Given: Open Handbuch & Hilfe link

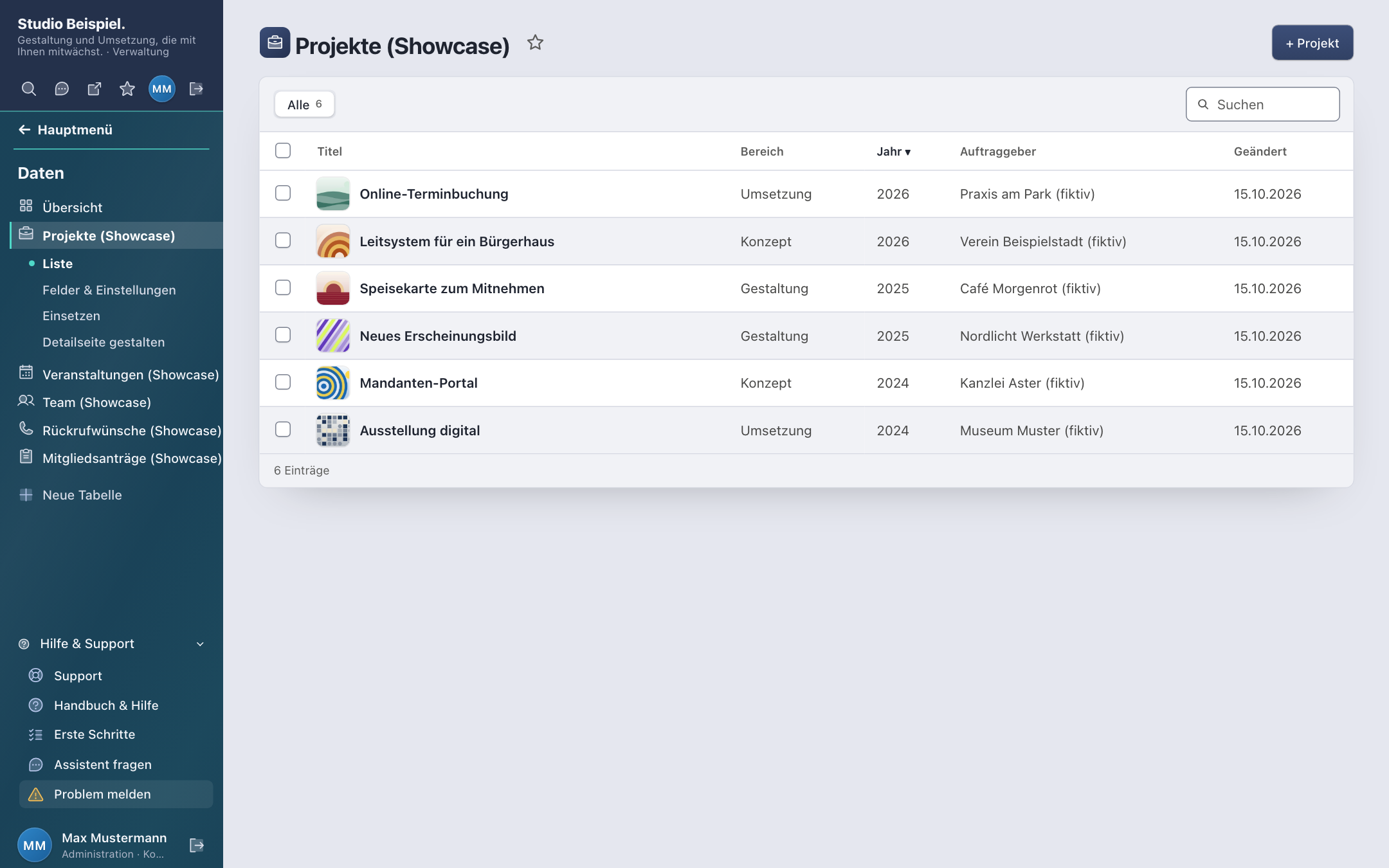Looking at the screenshot, I should pyautogui.click(x=106, y=705).
